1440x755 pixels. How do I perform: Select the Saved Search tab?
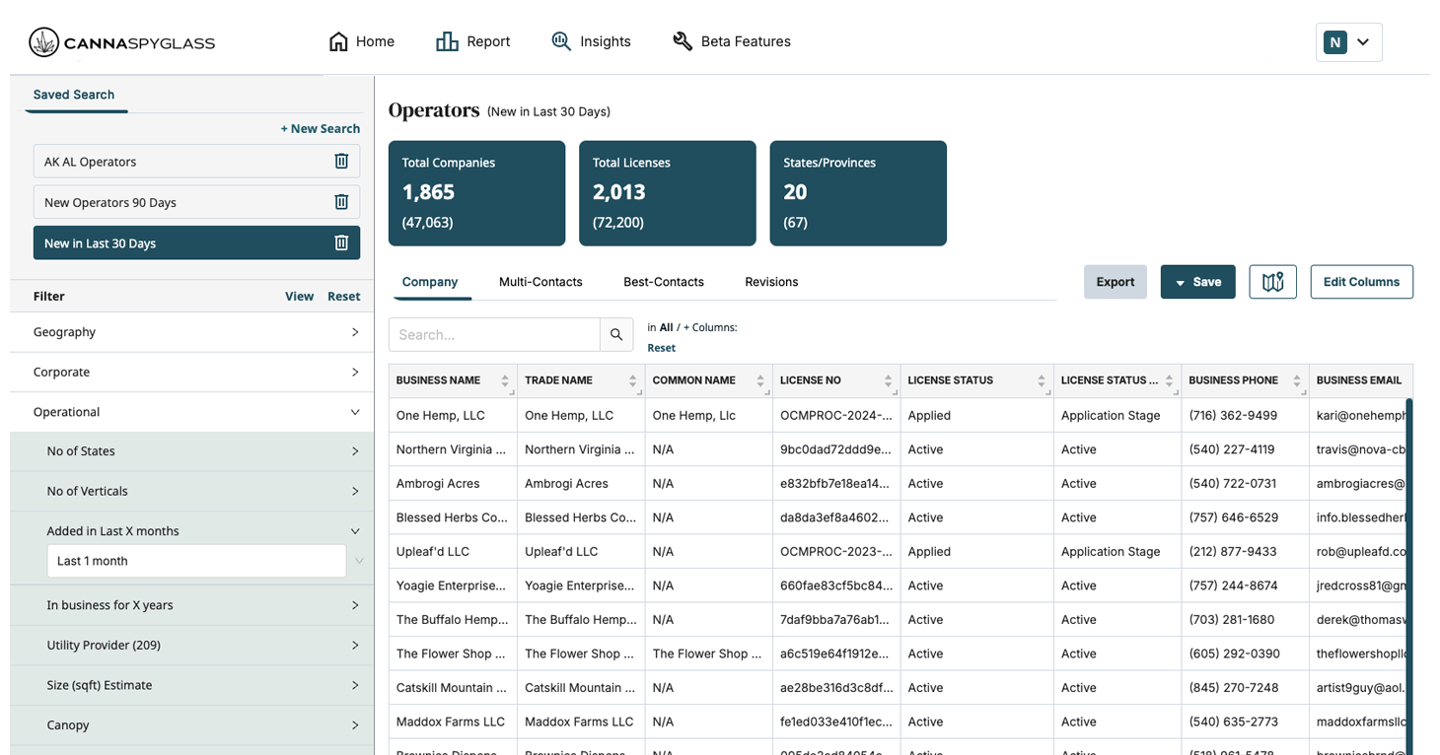74,95
